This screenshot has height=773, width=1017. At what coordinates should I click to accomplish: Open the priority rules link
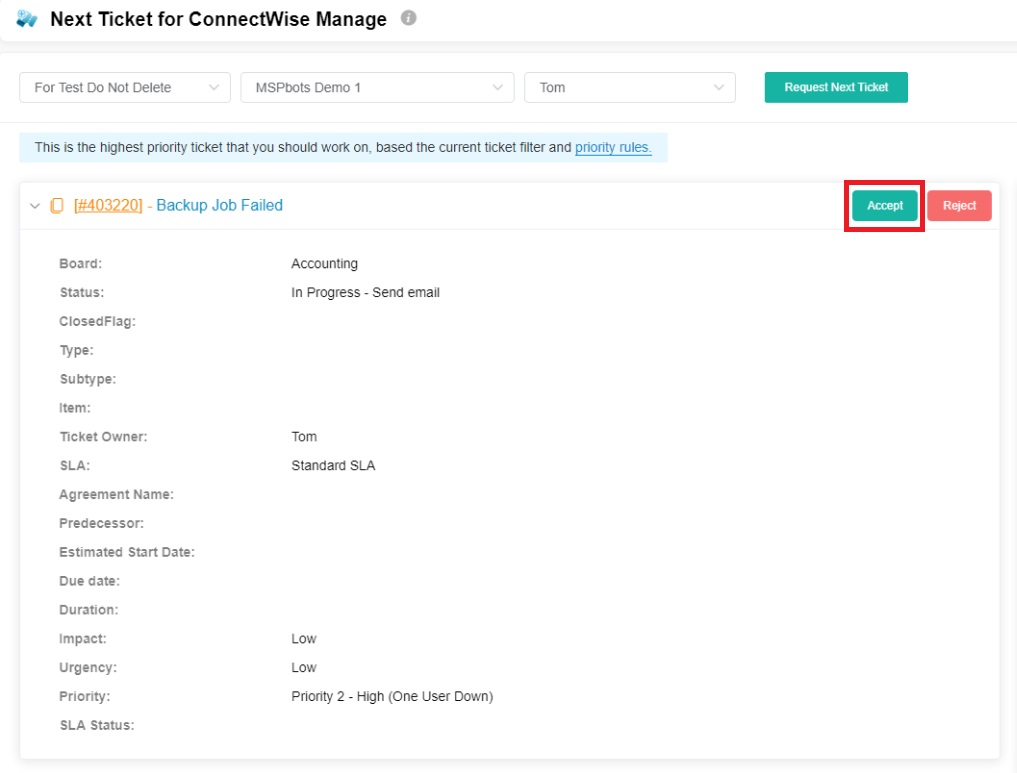(x=613, y=147)
